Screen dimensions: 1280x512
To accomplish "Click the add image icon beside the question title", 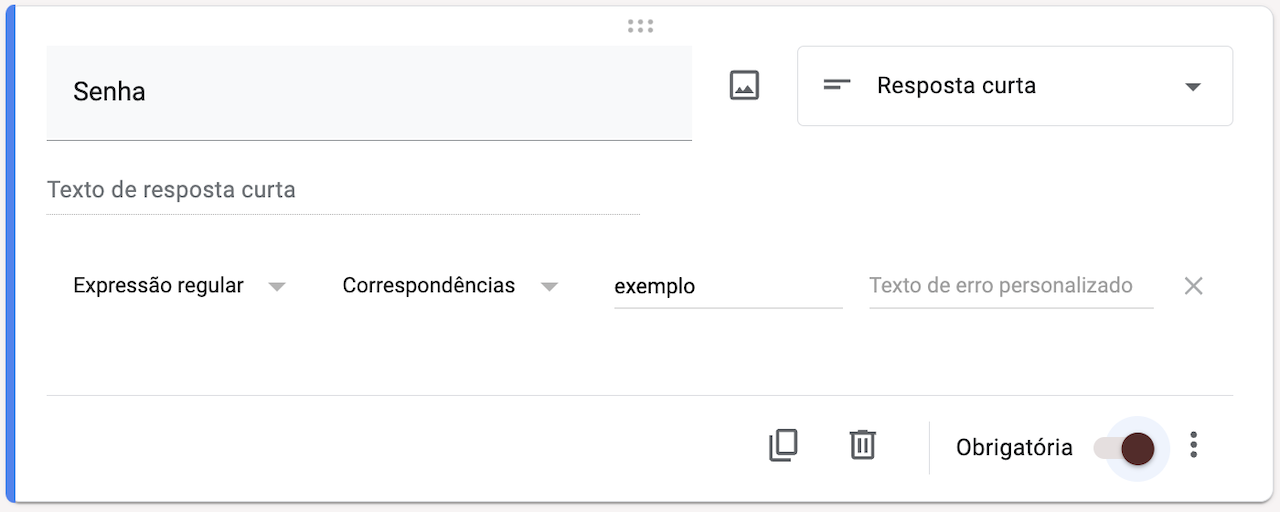I will [x=744, y=86].
